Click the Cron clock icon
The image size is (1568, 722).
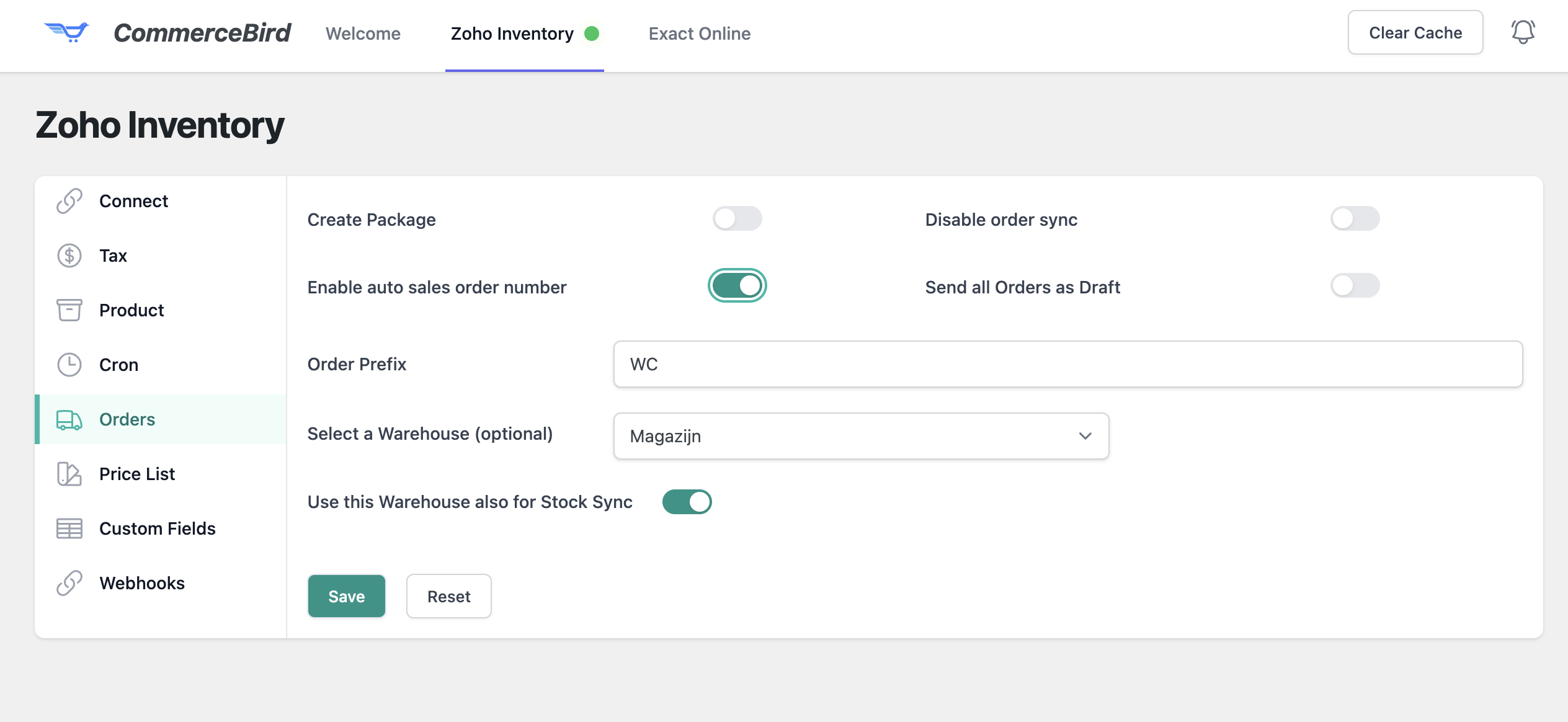pyautogui.click(x=69, y=365)
